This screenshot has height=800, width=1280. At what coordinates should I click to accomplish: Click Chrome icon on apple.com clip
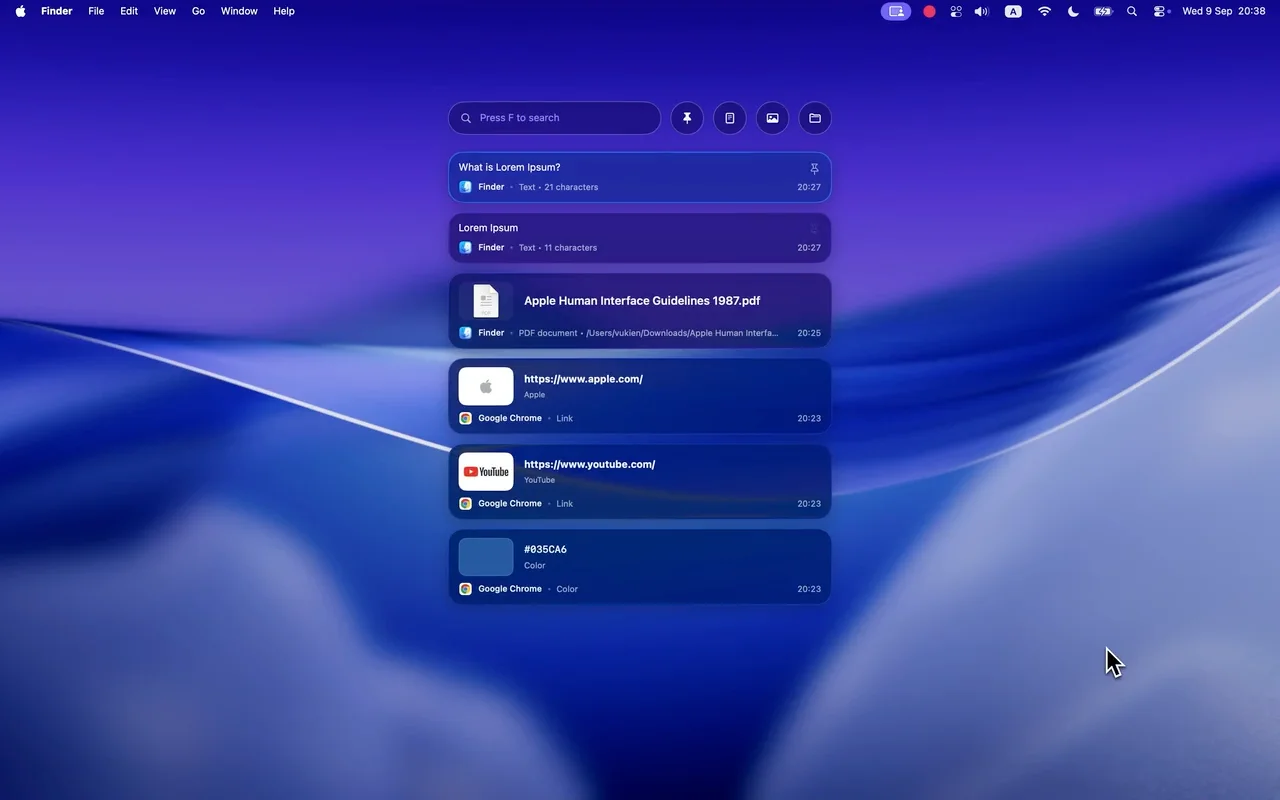(465, 418)
